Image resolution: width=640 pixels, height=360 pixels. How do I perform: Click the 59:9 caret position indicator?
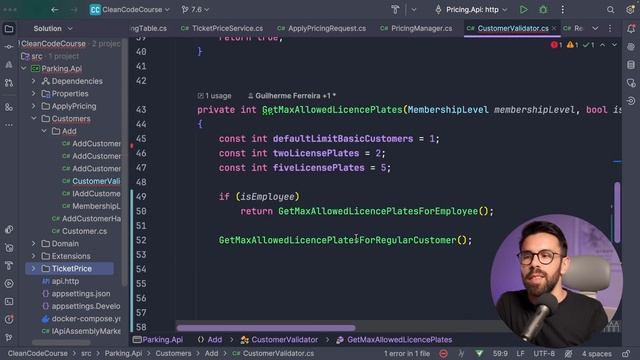(x=500, y=353)
